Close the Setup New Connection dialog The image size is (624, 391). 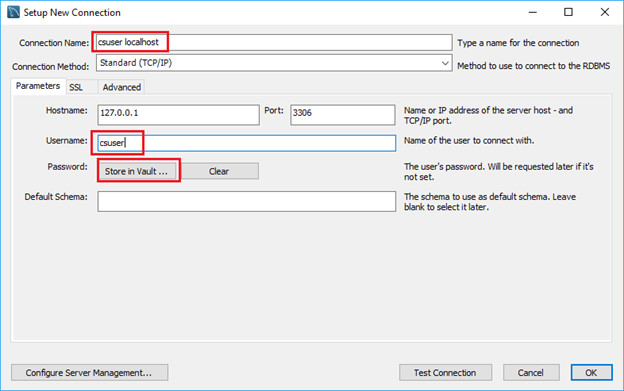coord(605,12)
